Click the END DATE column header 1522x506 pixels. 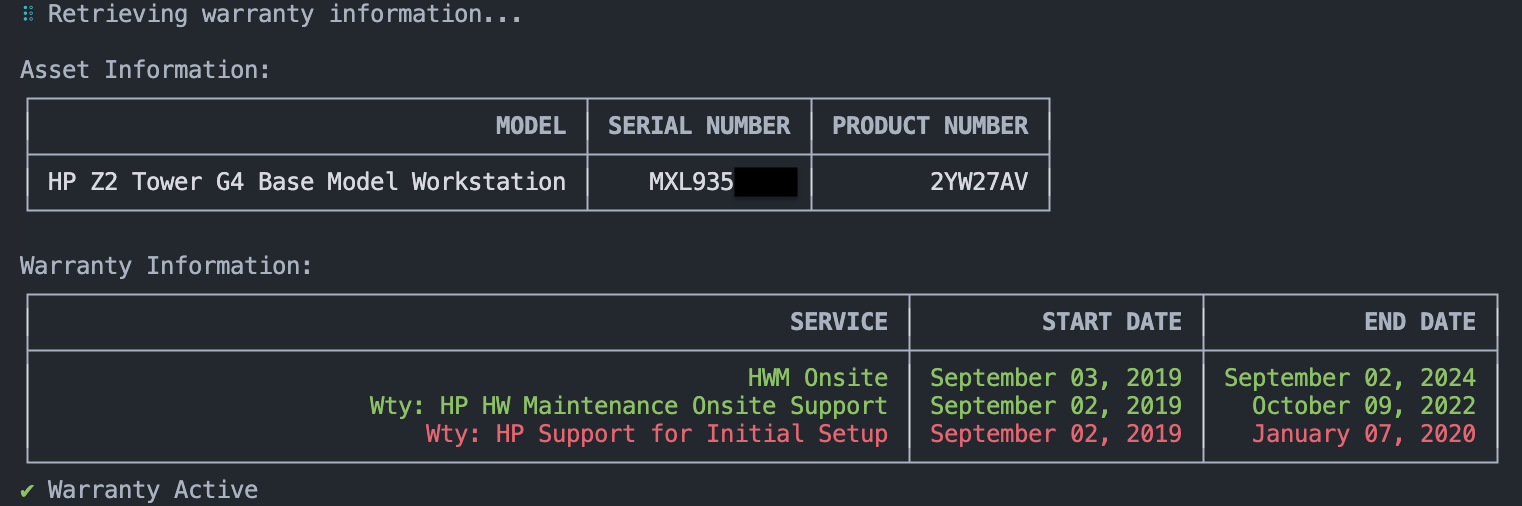pos(1420,322)
